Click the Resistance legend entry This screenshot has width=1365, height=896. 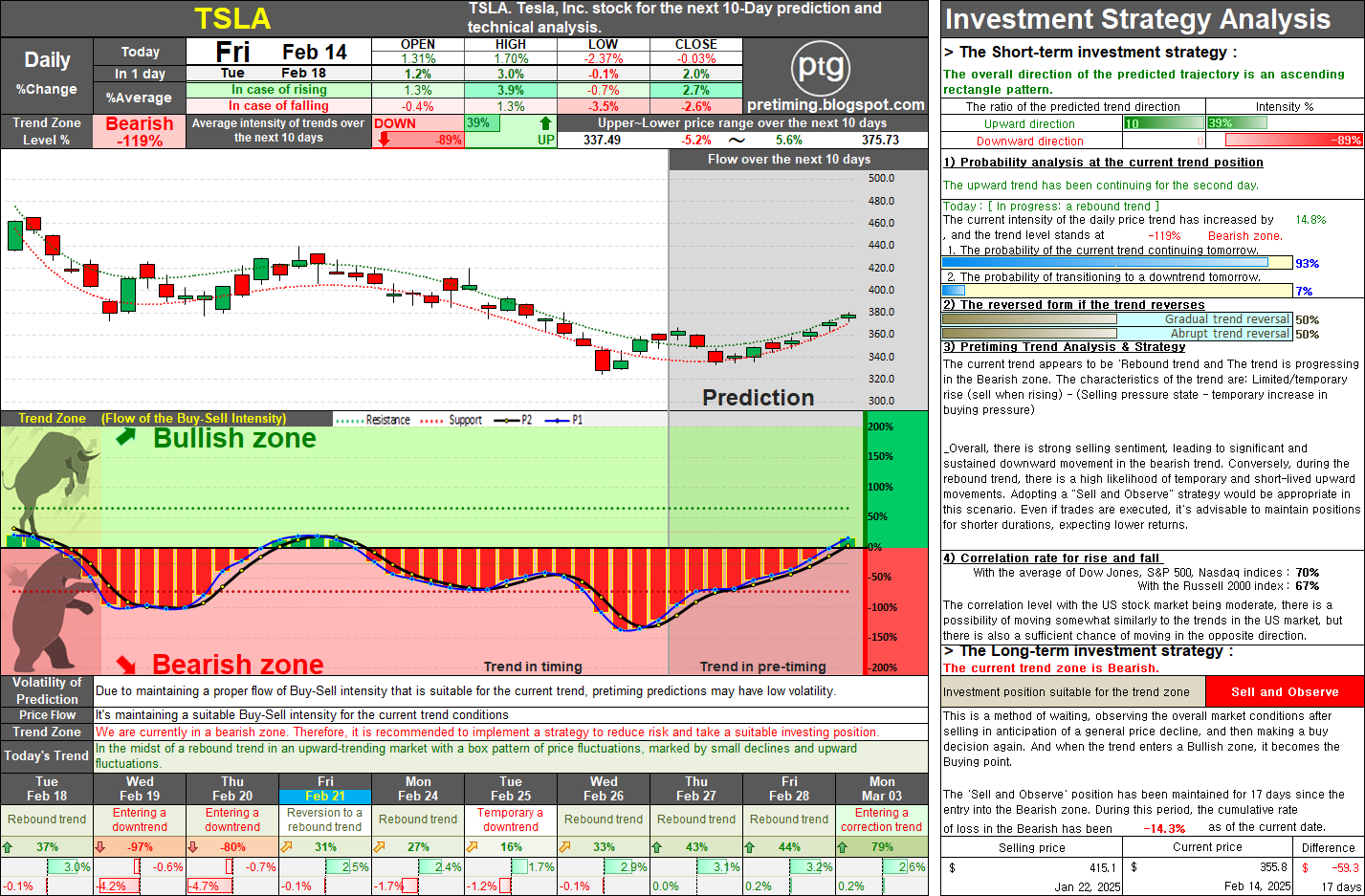click(374, 420)
